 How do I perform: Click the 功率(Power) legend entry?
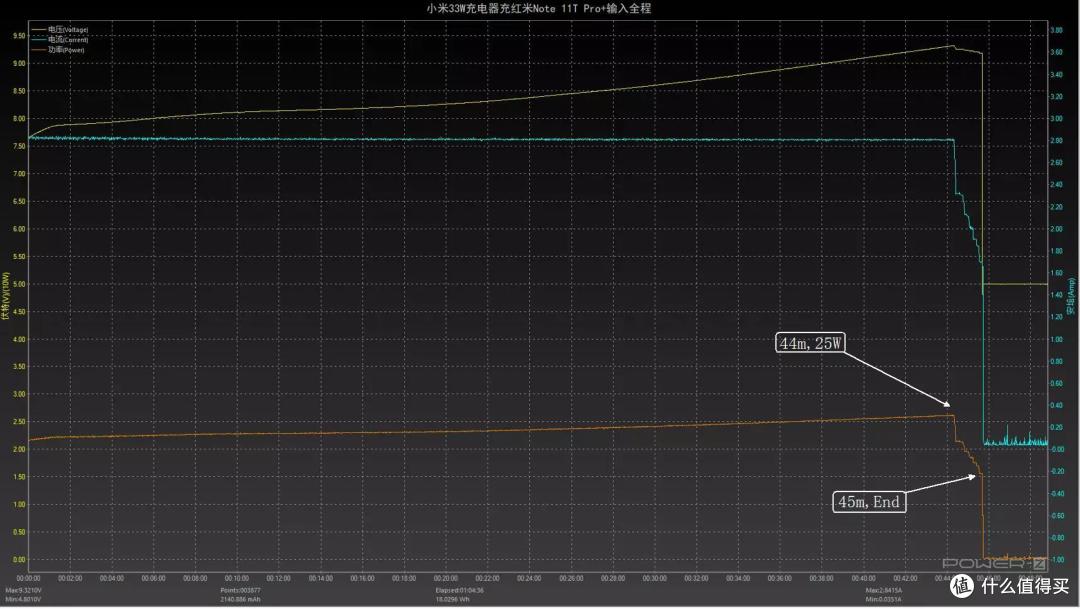tap(59, 50)
